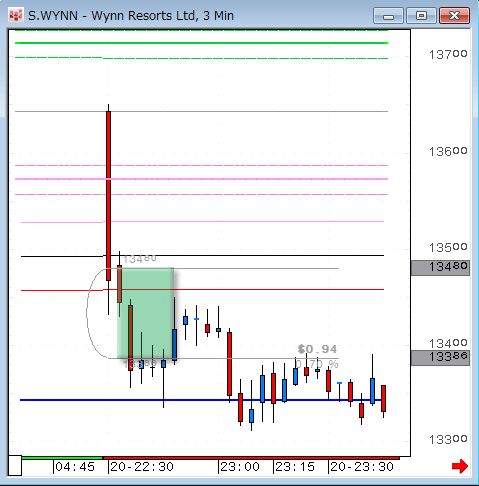Screen dimensions: 479x486
Task: Maximize the S.WYNN chart window
Action: (x=421, y=16)
